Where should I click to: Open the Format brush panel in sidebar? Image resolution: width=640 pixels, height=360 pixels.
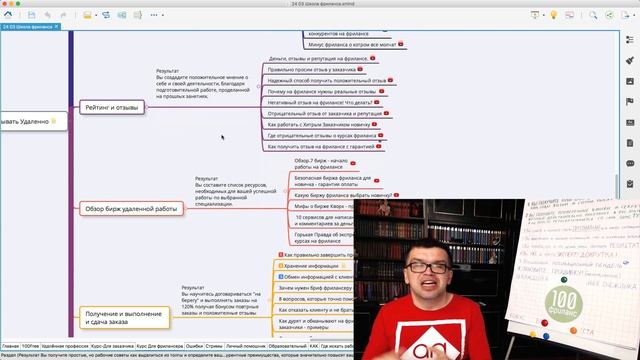(630, 60)
